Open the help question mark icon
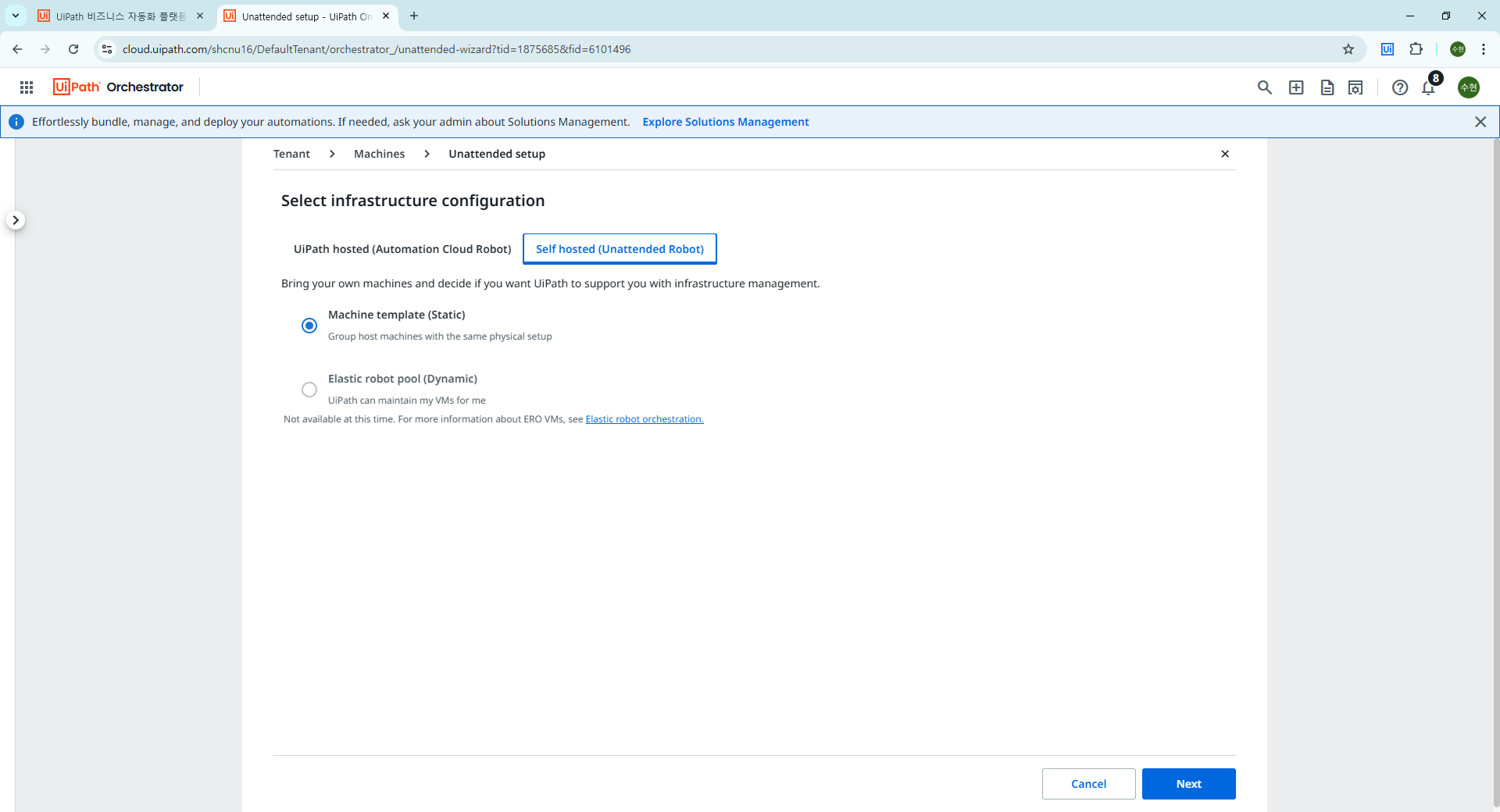Image resolution: width=1500 pixels, height=812 pixels. (x=1400, y=87)
